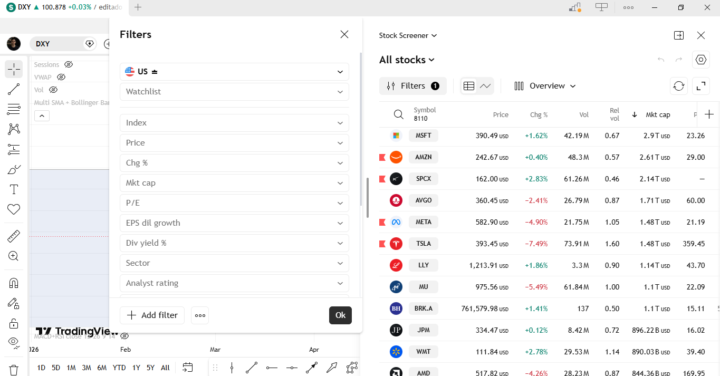The width and height of the screenshot is (720, 376).
Task: Refresh the stock screener results
Action: pos(679,86)
